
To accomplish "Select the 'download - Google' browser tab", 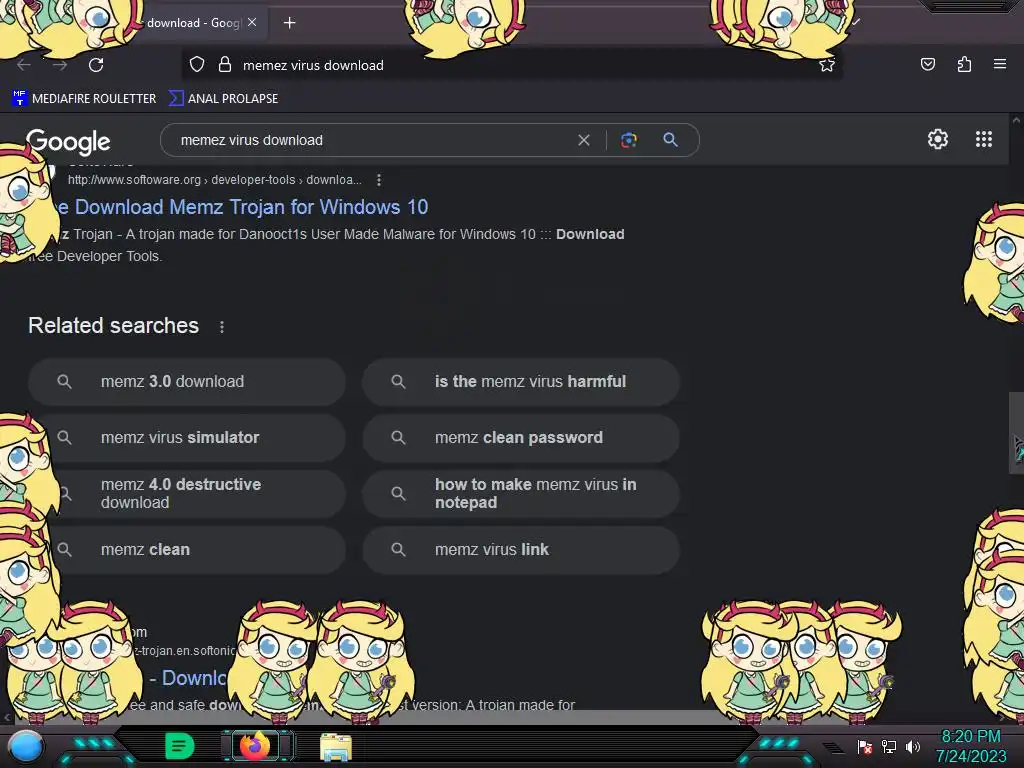I will click(x=196, y=23).
